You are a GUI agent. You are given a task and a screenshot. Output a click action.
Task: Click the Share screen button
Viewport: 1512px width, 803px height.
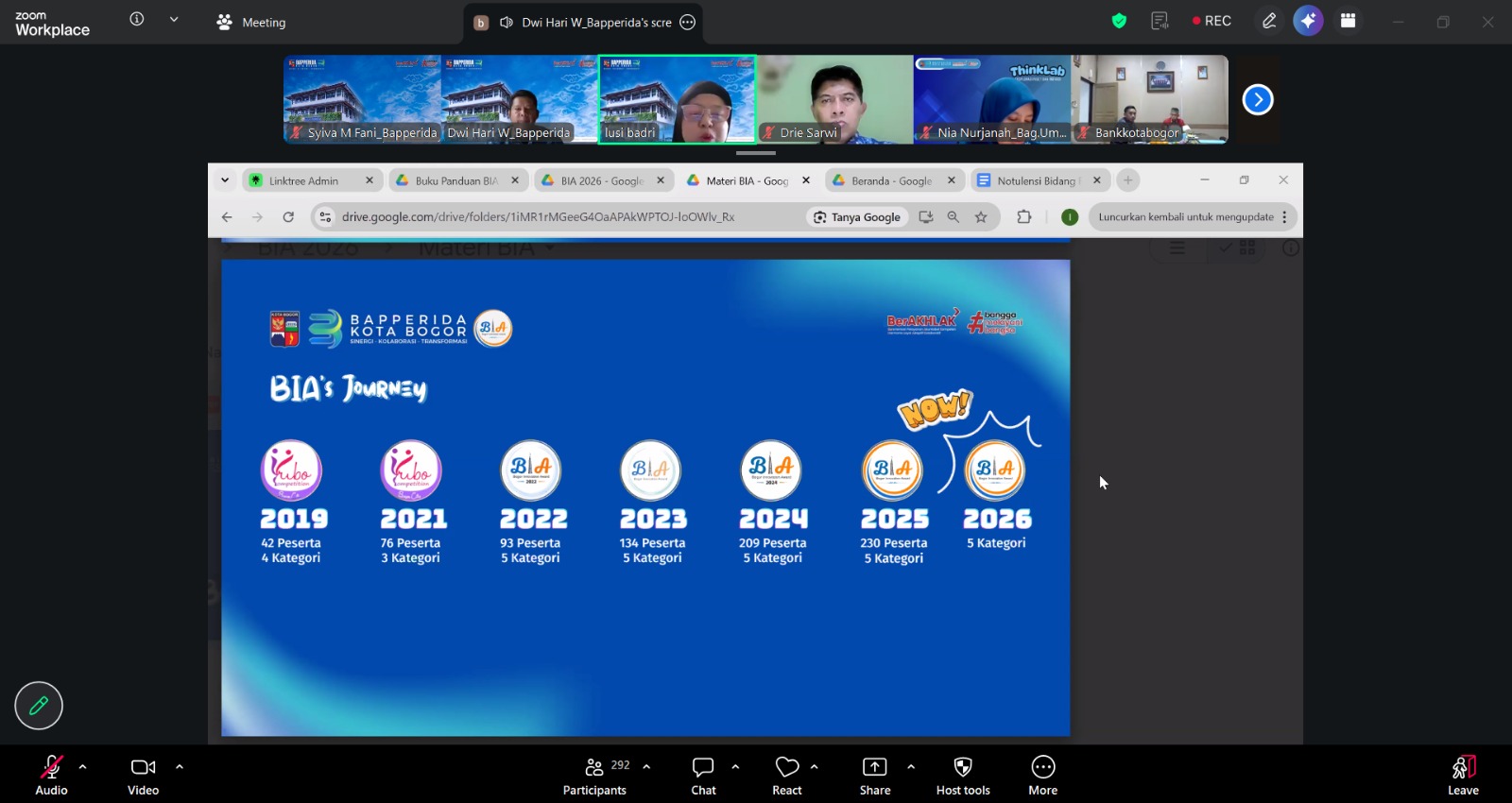coord(875,776)
